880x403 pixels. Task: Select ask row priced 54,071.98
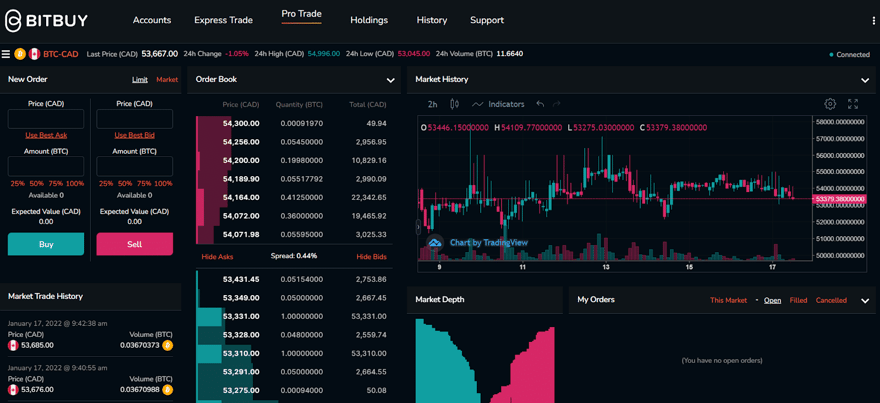tap(296, 235)
